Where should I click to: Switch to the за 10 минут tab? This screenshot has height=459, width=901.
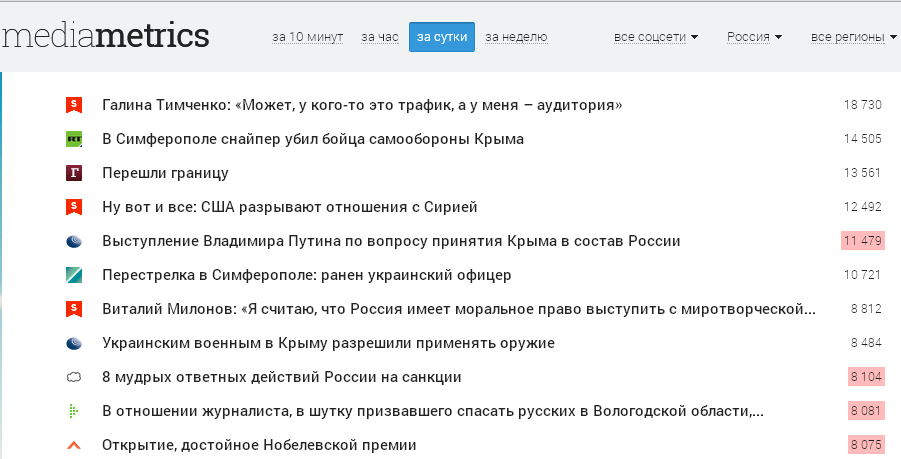307,37
